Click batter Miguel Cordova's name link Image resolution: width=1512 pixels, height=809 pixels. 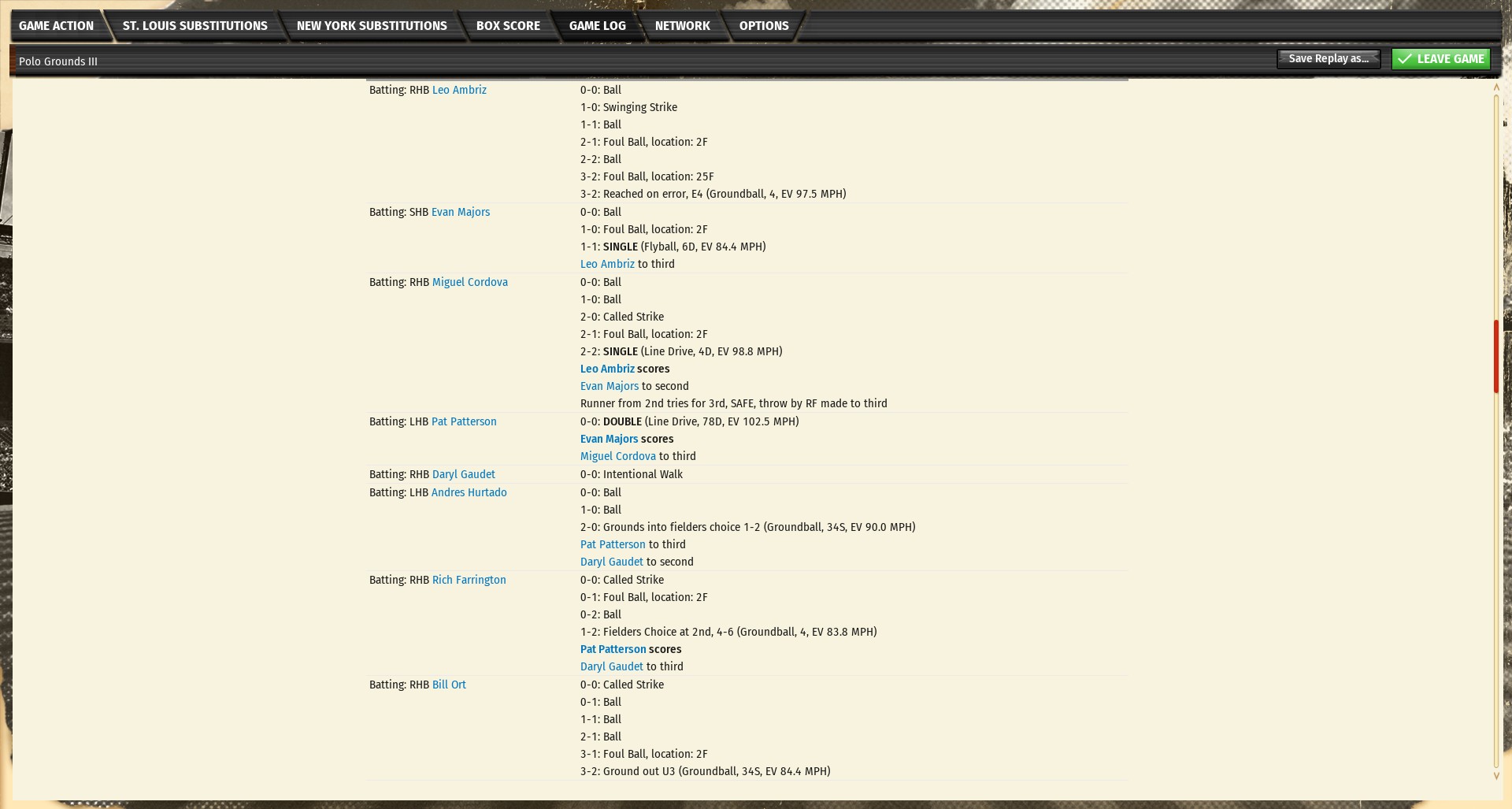pos(469,283)
